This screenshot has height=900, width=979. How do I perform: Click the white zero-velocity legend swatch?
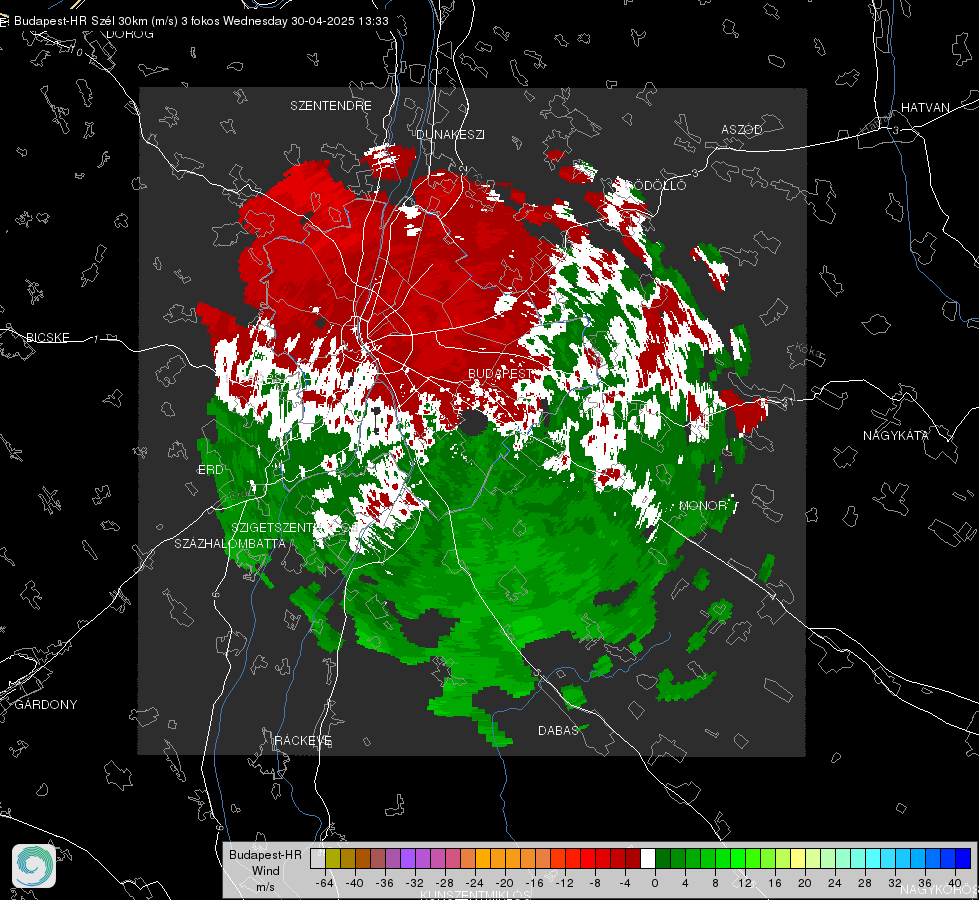coord(648,858)
